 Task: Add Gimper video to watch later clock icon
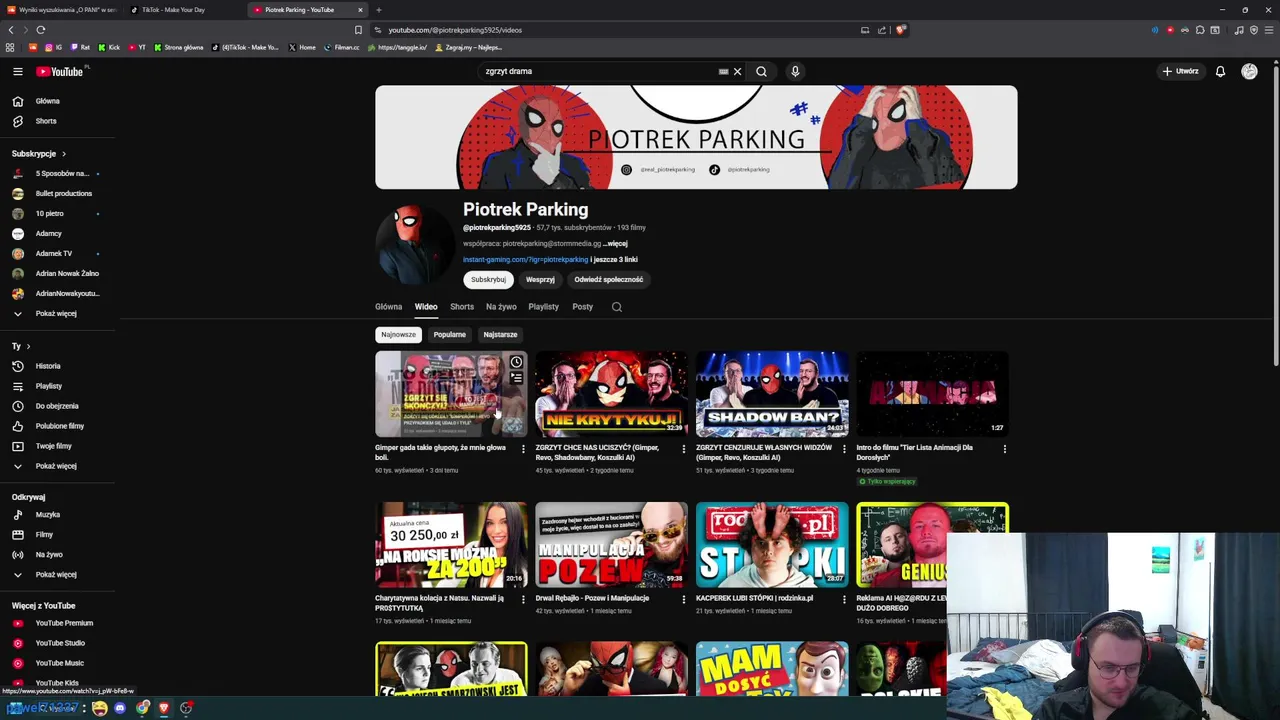[x=516, y=362]
